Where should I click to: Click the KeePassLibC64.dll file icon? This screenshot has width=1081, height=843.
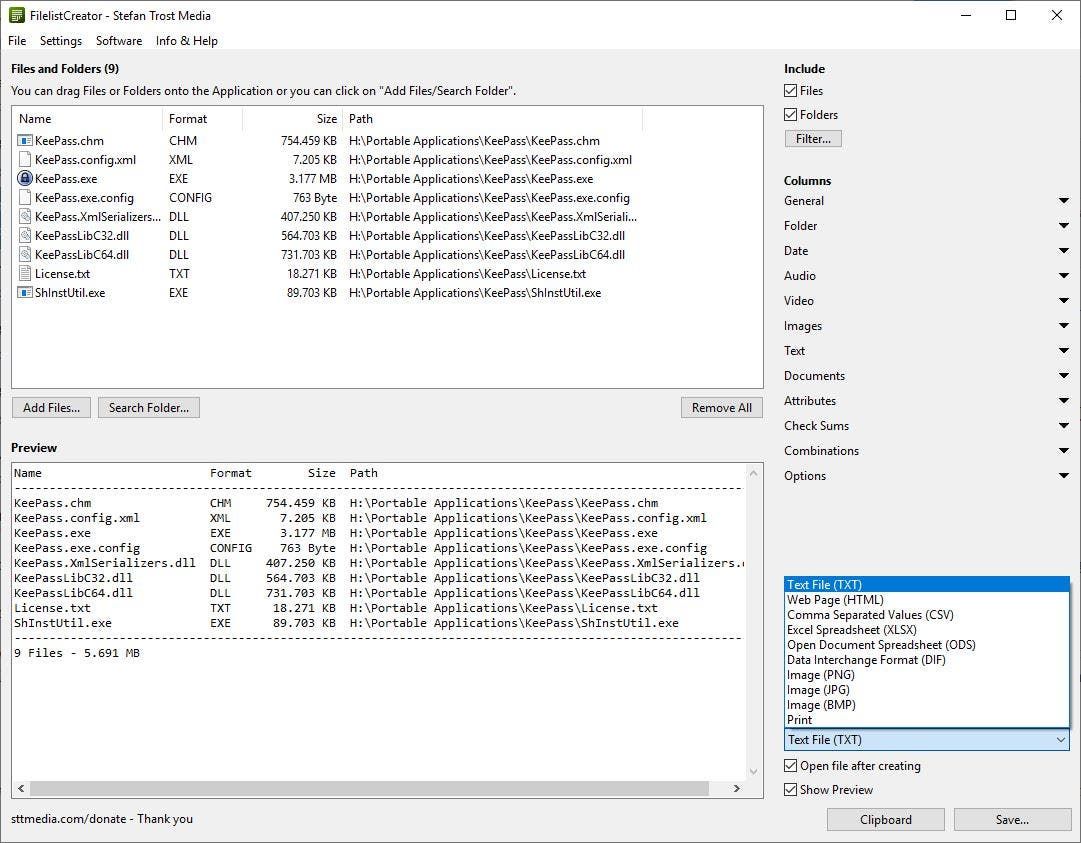[x=25, y=254]
